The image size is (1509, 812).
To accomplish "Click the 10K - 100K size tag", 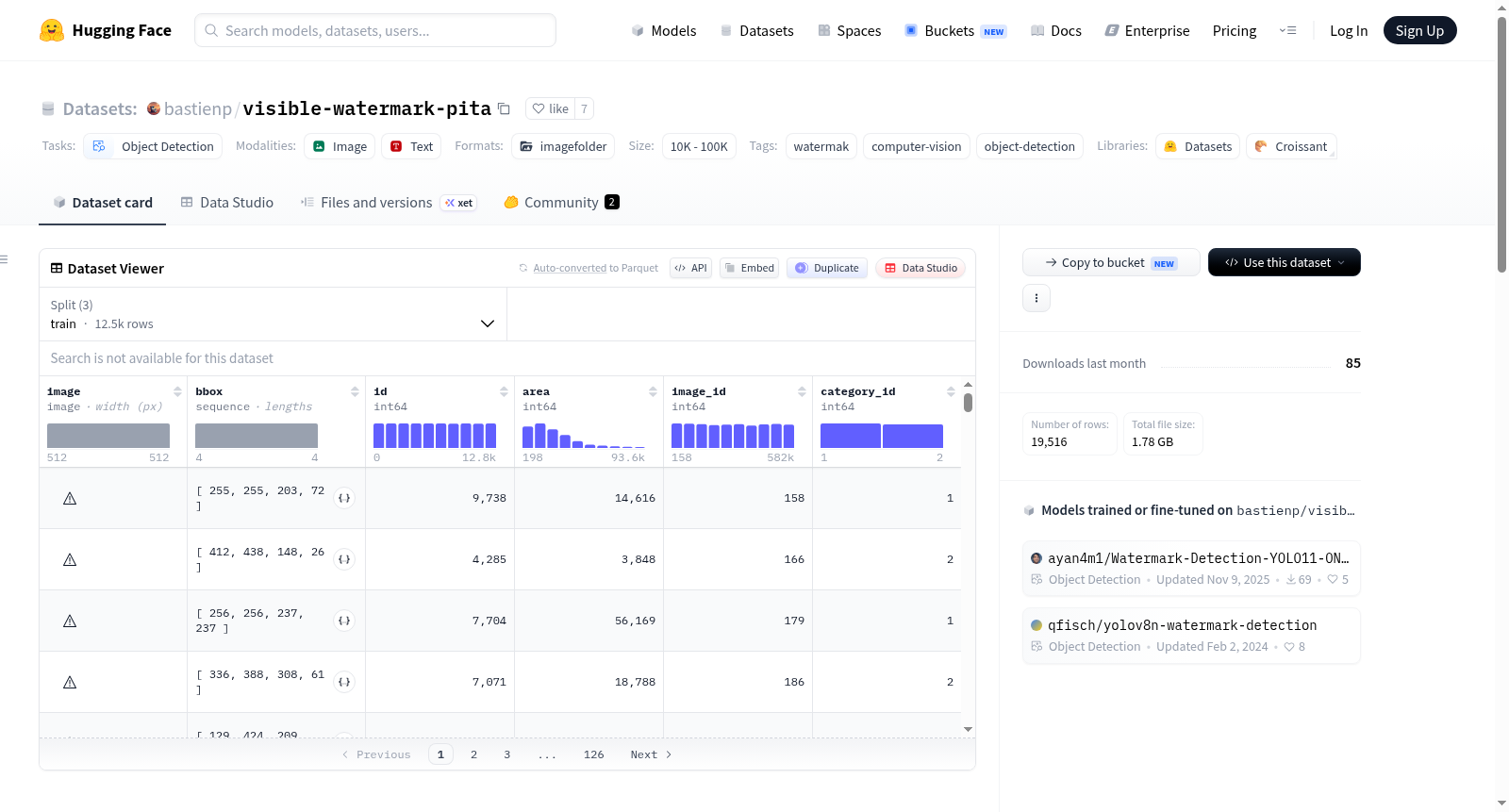I will pos(699,146).
